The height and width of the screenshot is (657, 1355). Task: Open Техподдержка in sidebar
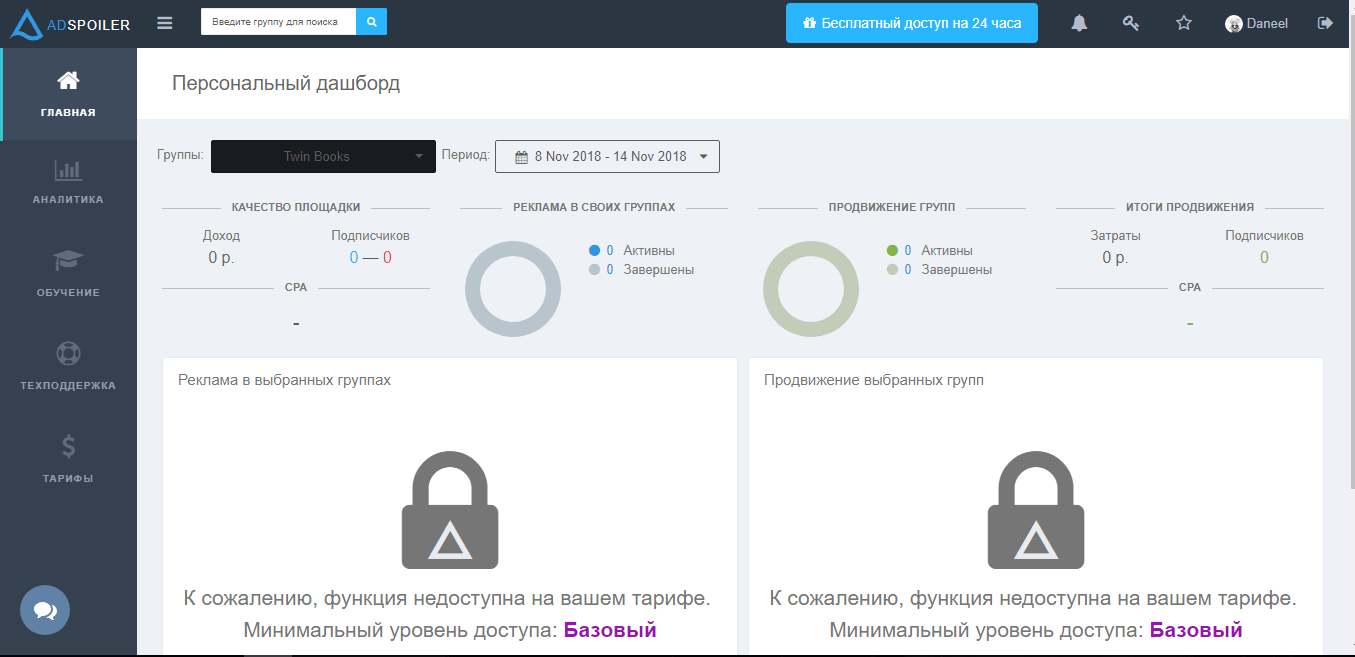(x=68, y=367)
